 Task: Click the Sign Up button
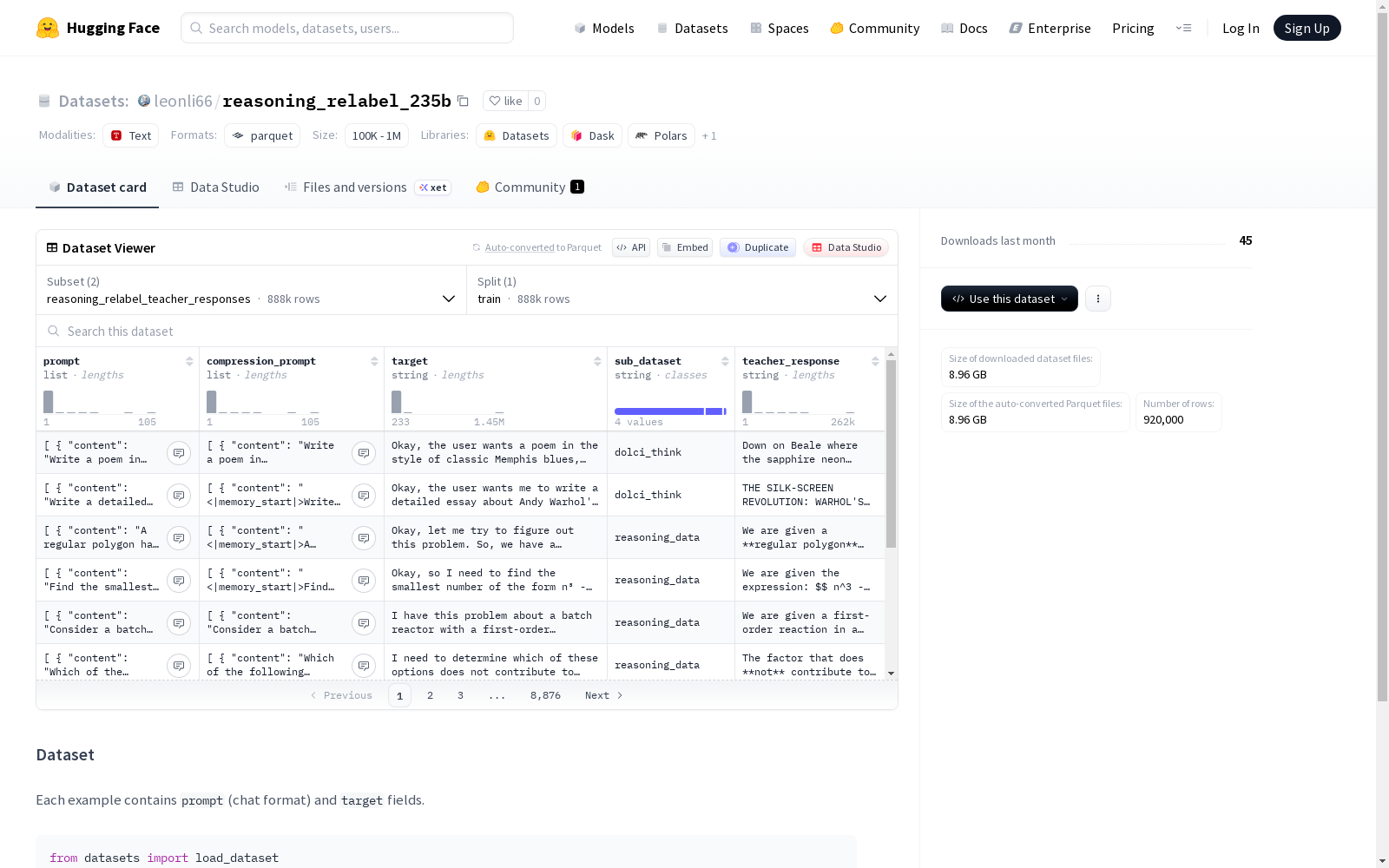point(1307,28)
